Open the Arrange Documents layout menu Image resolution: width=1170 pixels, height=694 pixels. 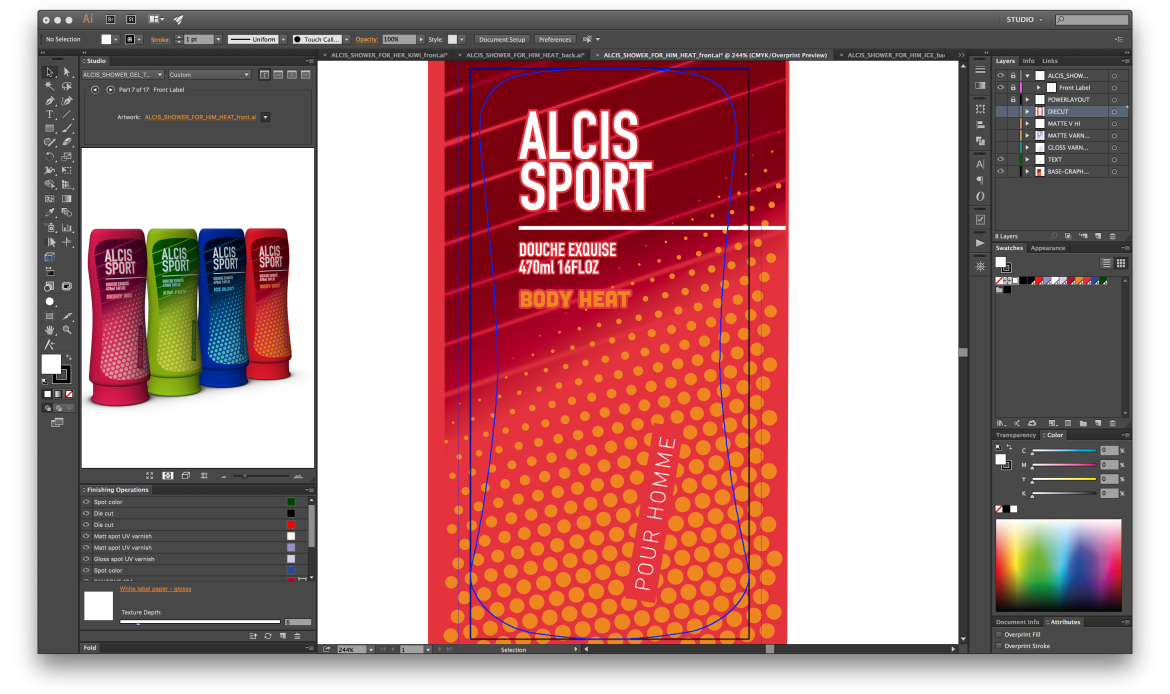156,19
